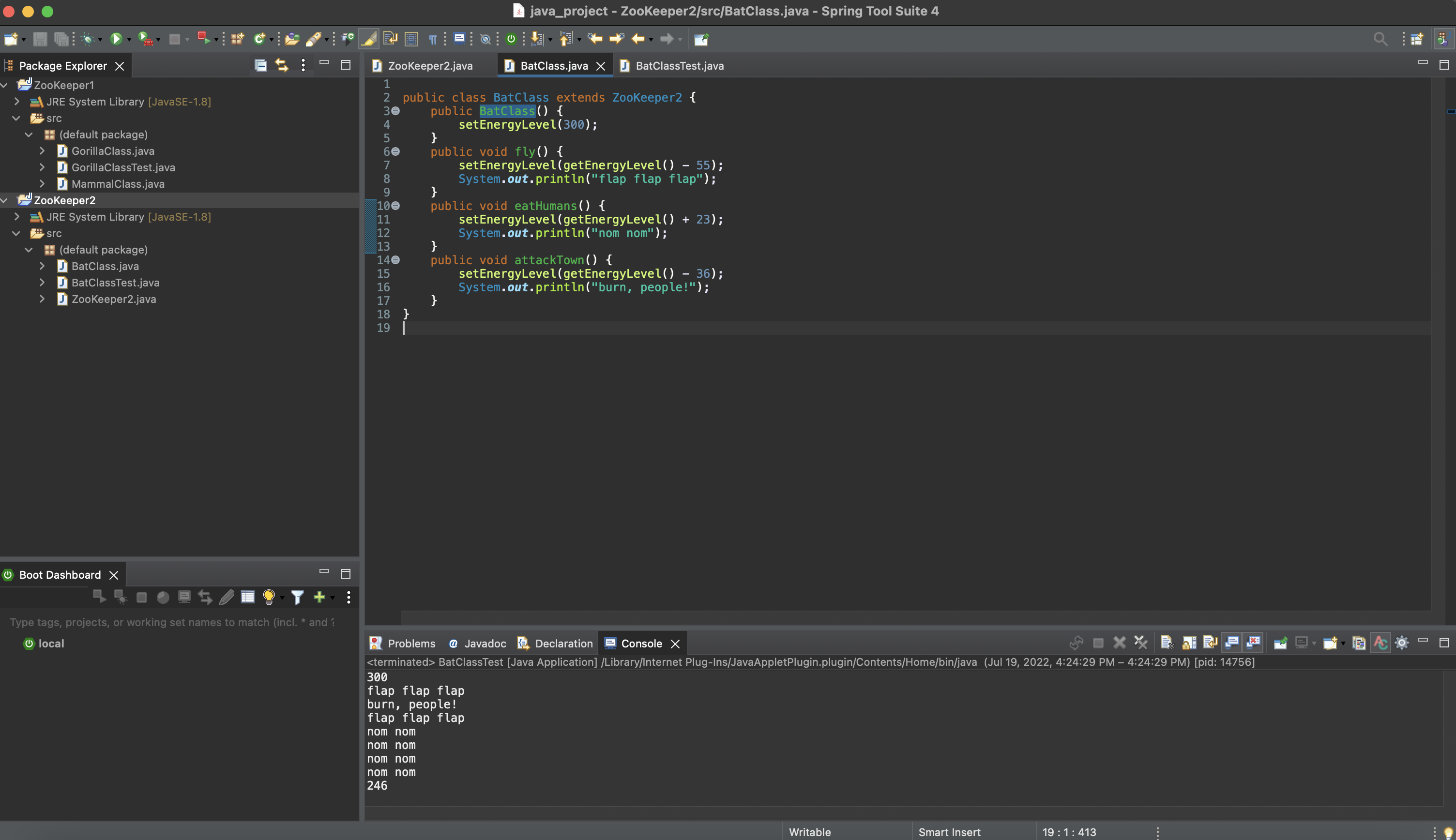Expand the BatClassTest.java tree node
Viewport: 1456px width, 840px height.
[x=42, y=283]
